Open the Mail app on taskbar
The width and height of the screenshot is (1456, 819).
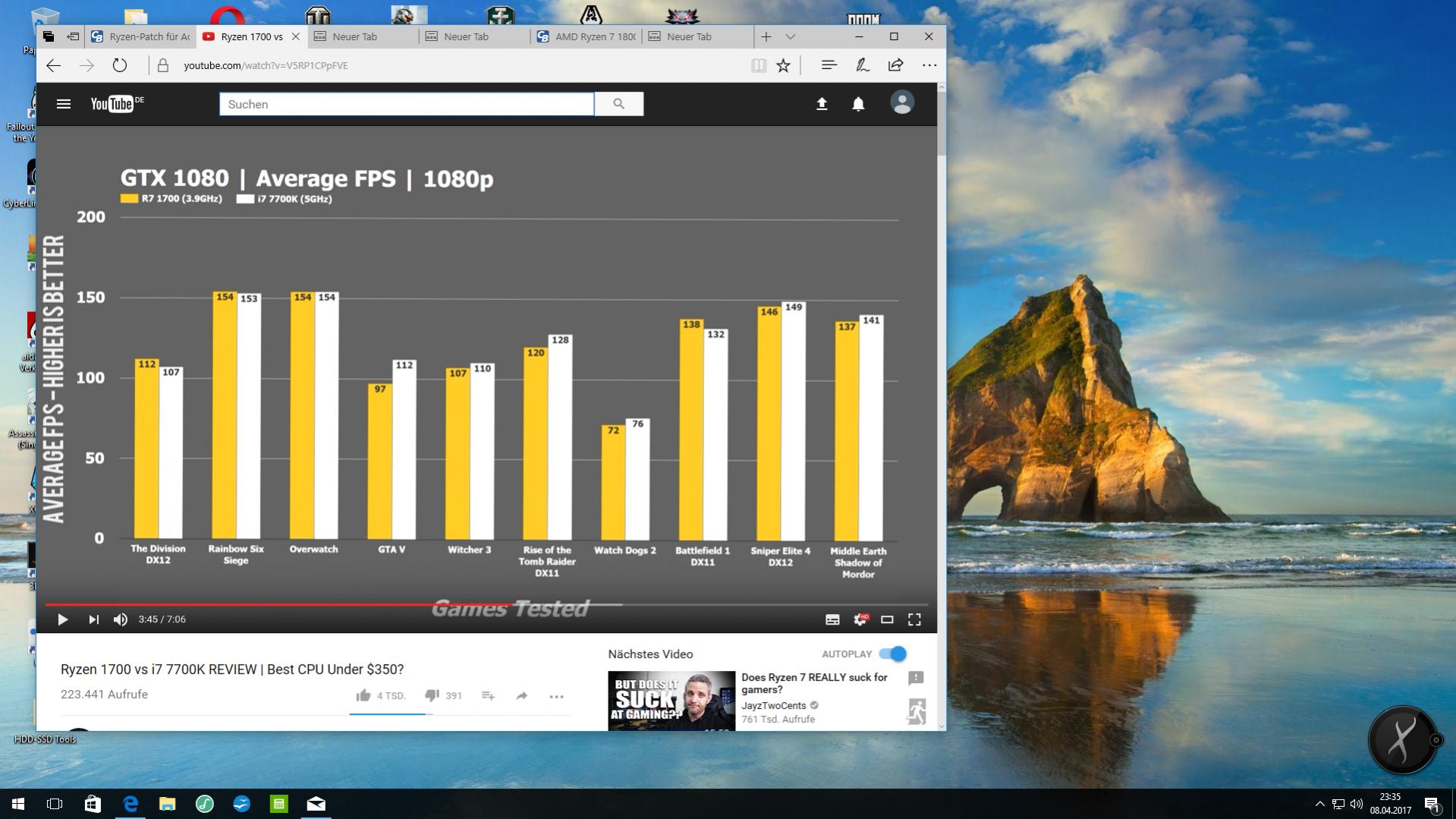point(316,804)
